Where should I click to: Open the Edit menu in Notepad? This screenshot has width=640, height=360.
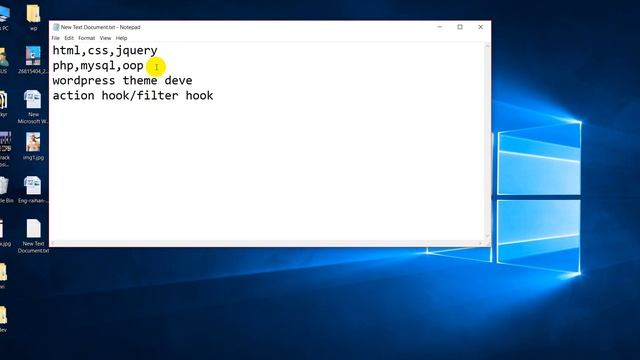(x=69, y=38)
